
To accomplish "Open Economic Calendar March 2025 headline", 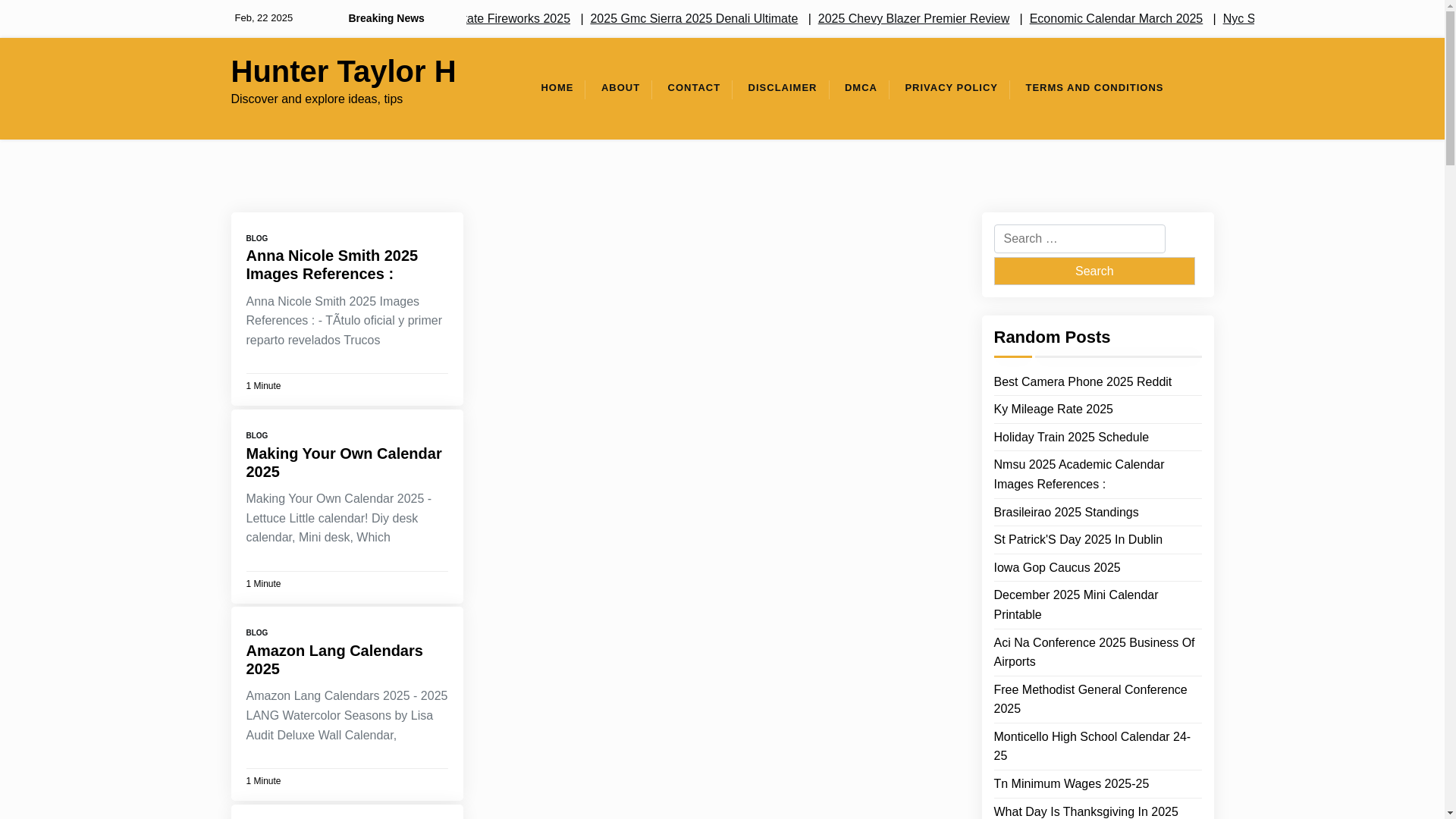I will click(x=1116, y=19).
